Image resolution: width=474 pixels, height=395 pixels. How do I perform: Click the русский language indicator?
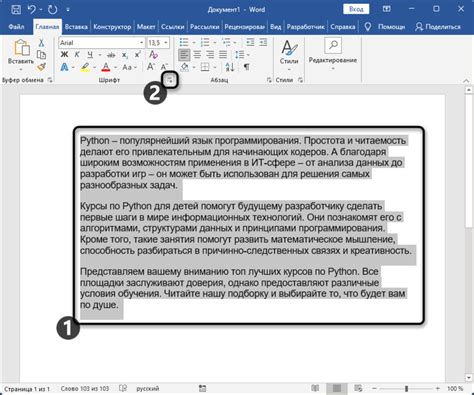[147, 389]
